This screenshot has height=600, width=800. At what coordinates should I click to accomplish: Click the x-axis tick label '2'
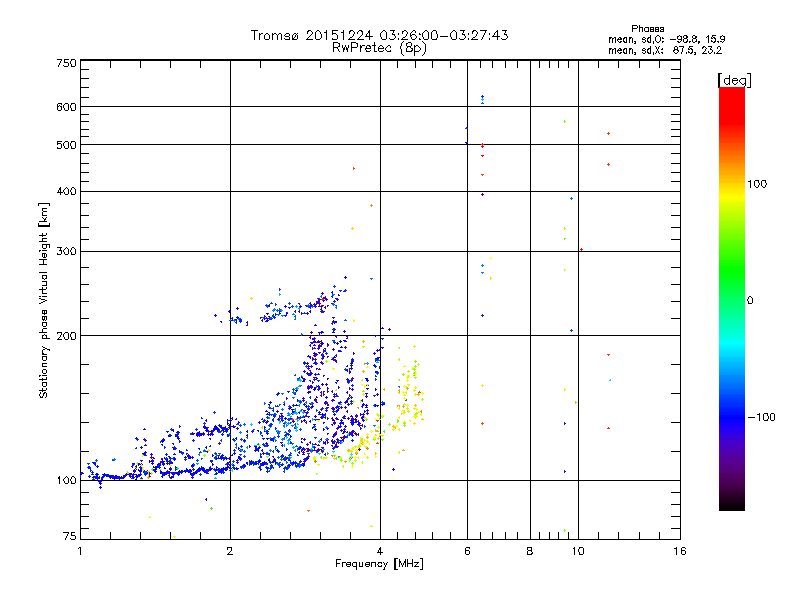pyautogui.click(x=230, y=551)
